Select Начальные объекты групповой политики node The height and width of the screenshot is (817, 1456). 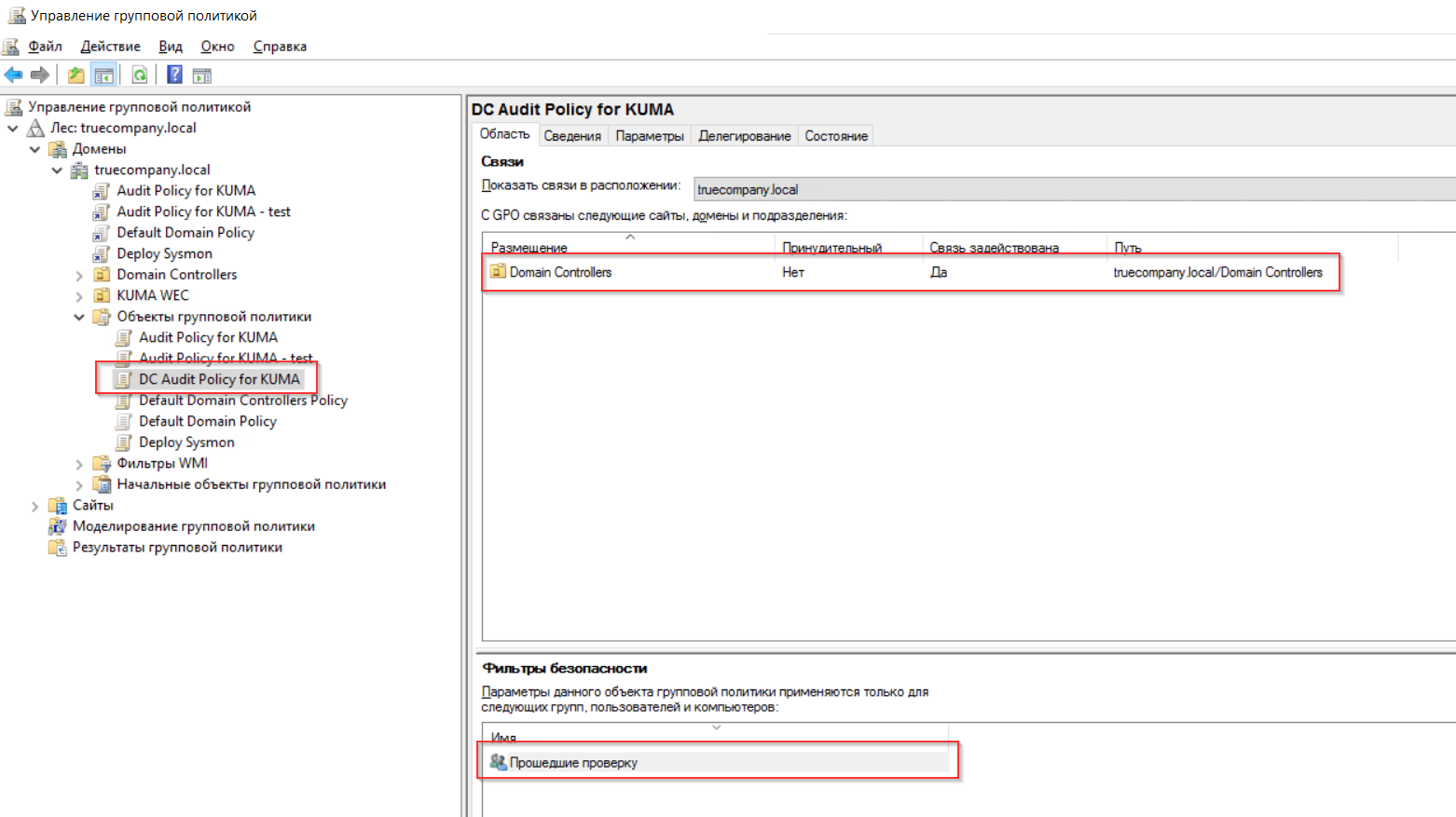click(x=251, y=484)
